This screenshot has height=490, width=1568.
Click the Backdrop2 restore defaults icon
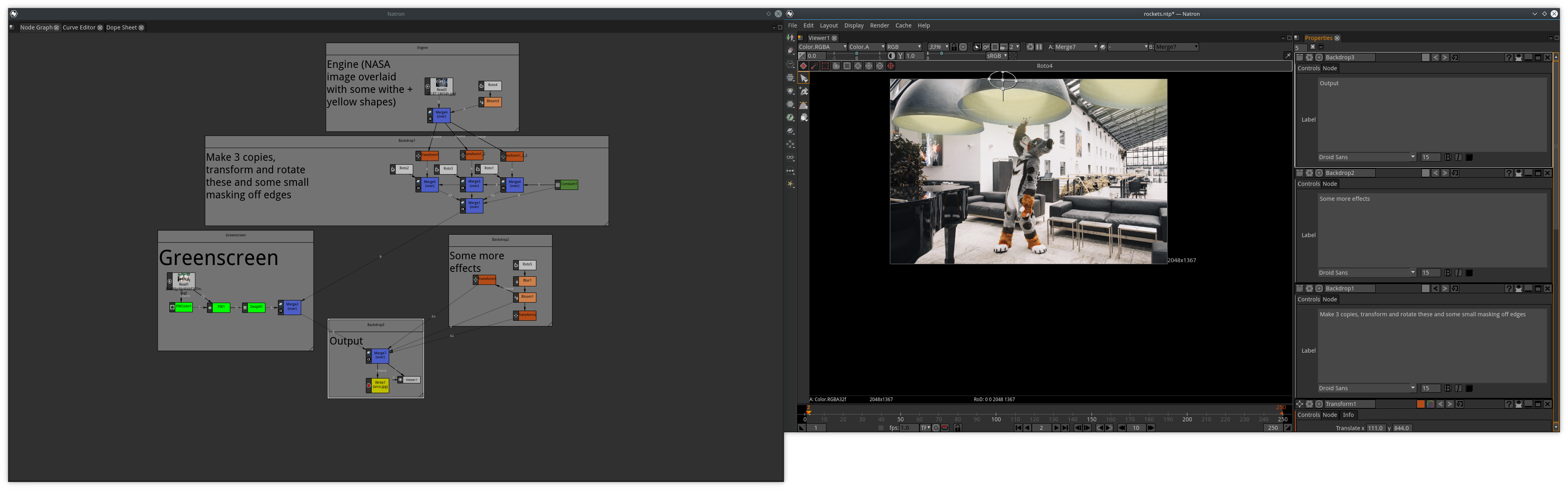coord(1455,173)
